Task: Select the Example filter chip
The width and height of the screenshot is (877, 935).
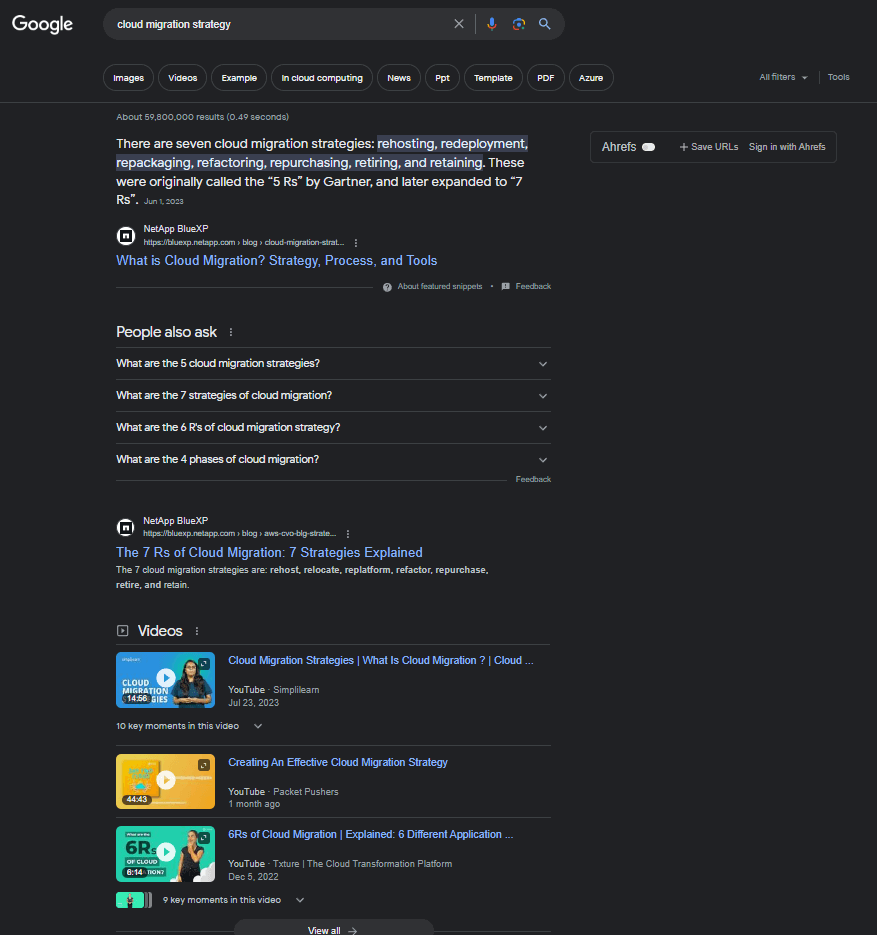Action: tap(239, 78)
